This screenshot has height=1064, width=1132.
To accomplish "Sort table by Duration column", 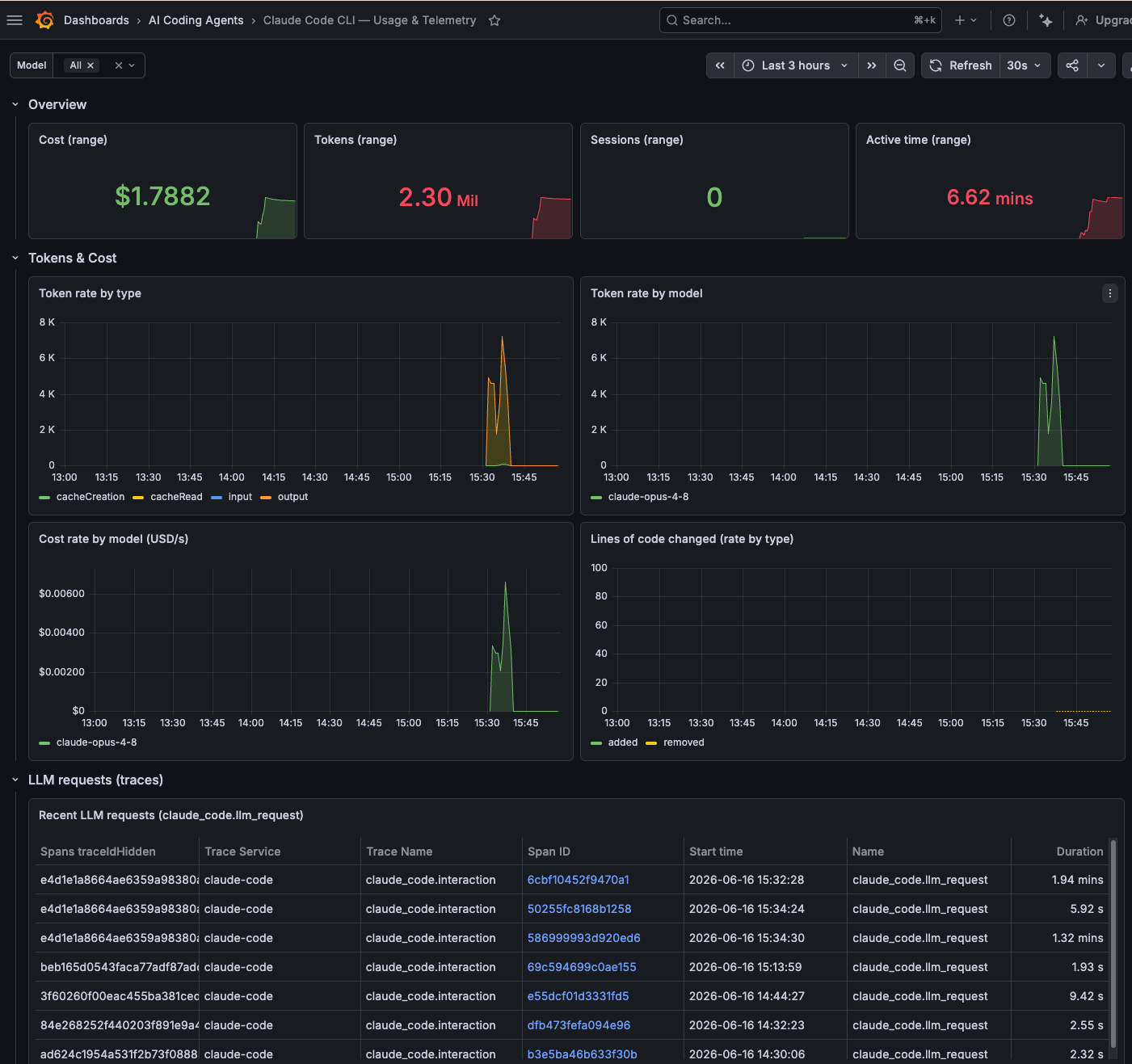I will 1079,852.
